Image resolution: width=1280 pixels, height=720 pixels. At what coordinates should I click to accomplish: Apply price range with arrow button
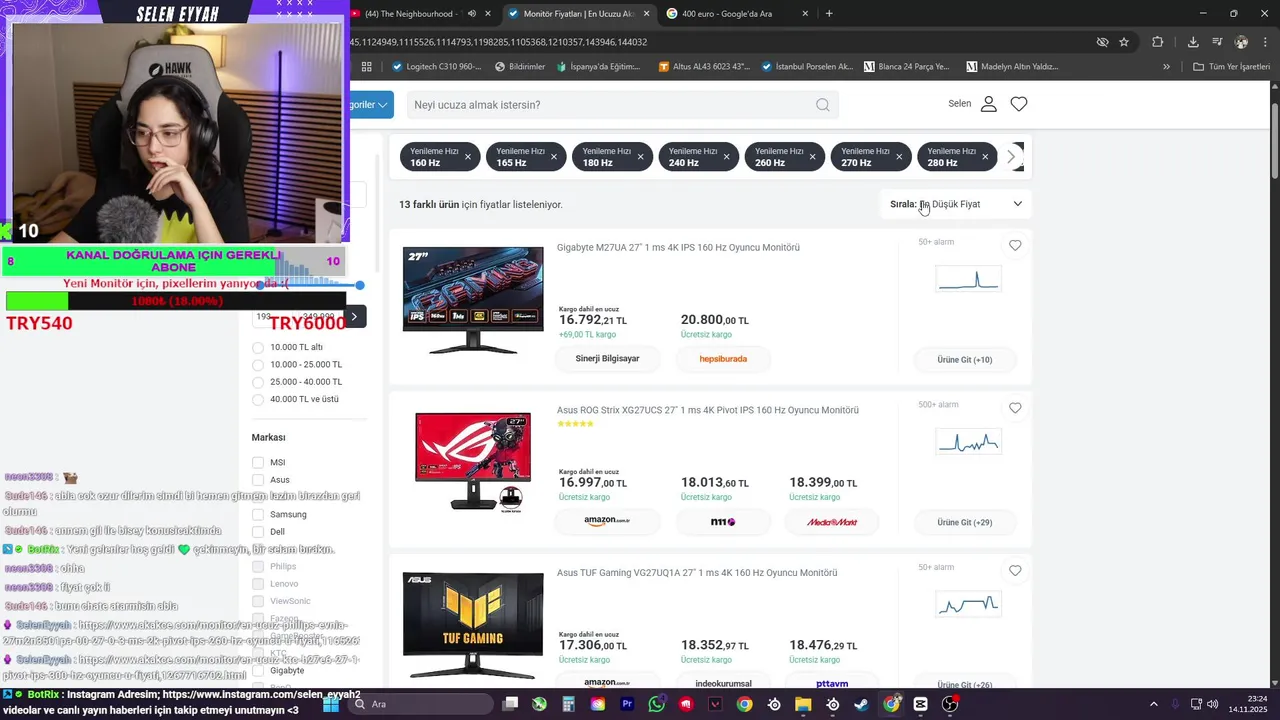[354, 317]
